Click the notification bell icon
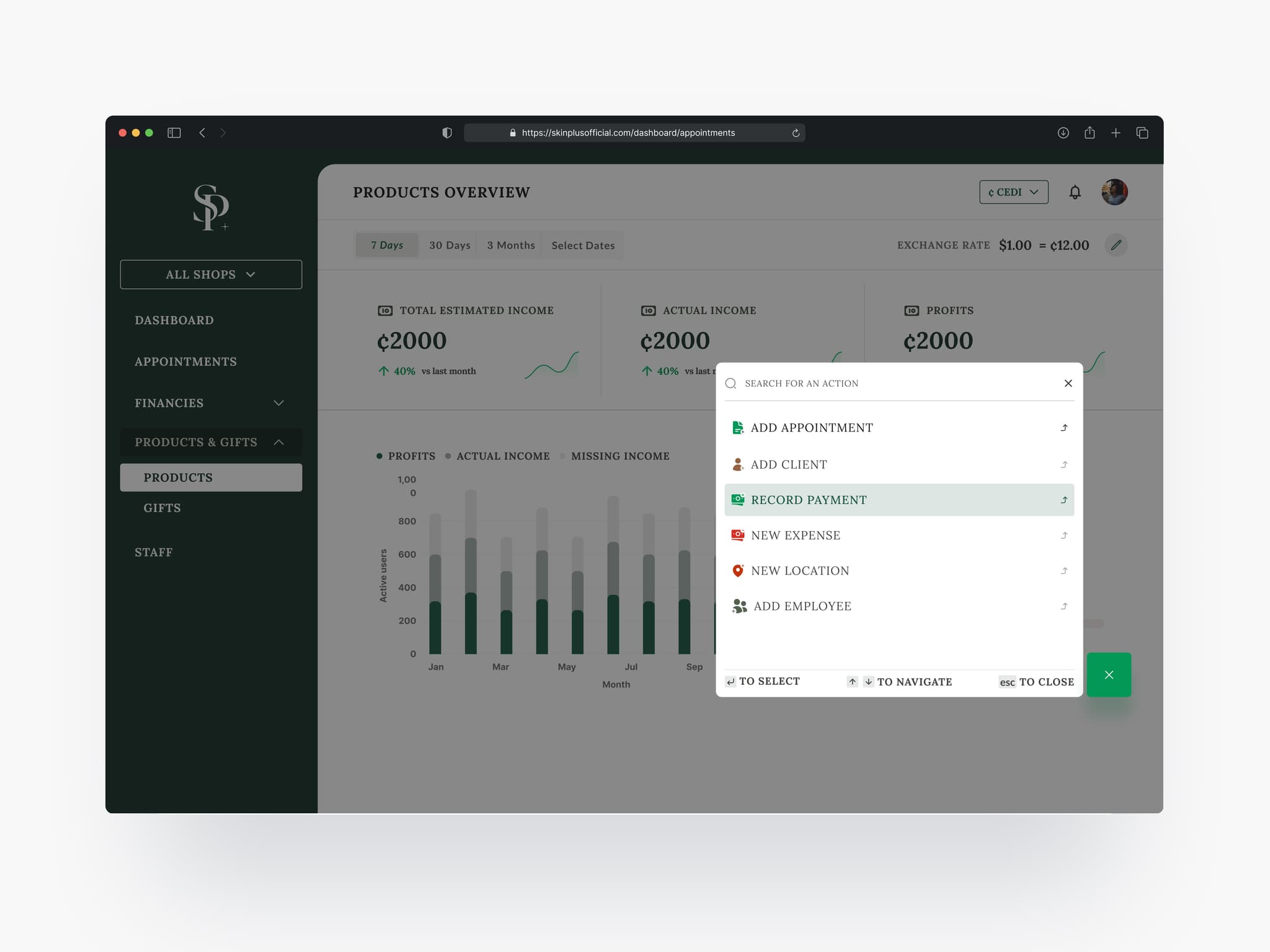The image size is (1270, 952). (x=1075, y=192)
